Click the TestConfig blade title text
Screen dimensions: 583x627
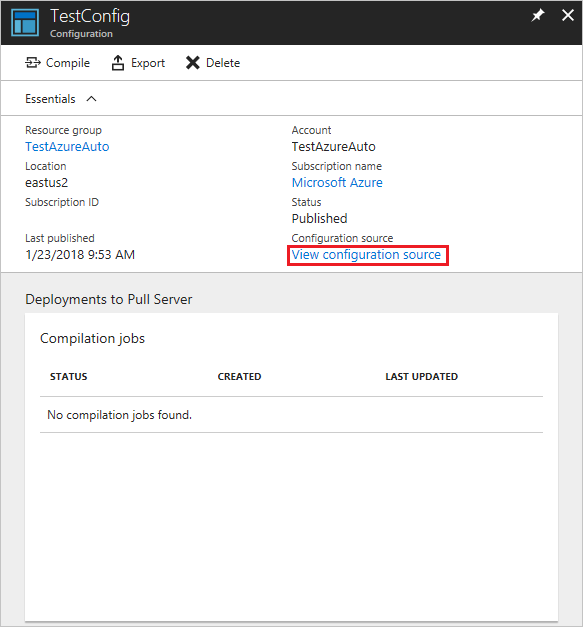pos(90,17)
